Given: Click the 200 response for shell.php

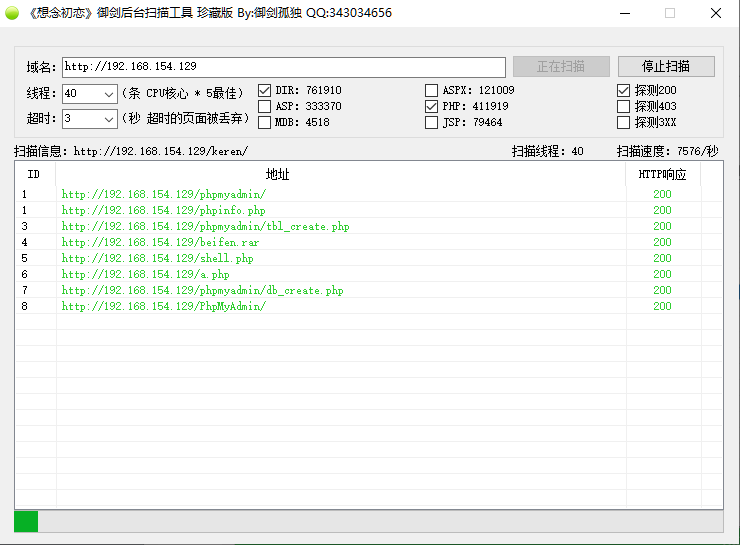Looking at the screenshot, I should coord(662,259).
